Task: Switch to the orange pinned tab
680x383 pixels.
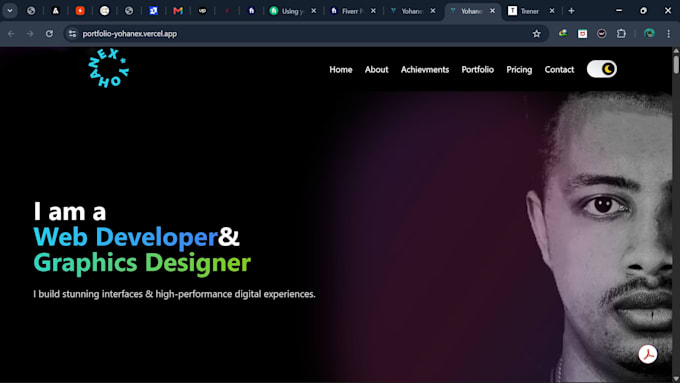Action: 80,11
